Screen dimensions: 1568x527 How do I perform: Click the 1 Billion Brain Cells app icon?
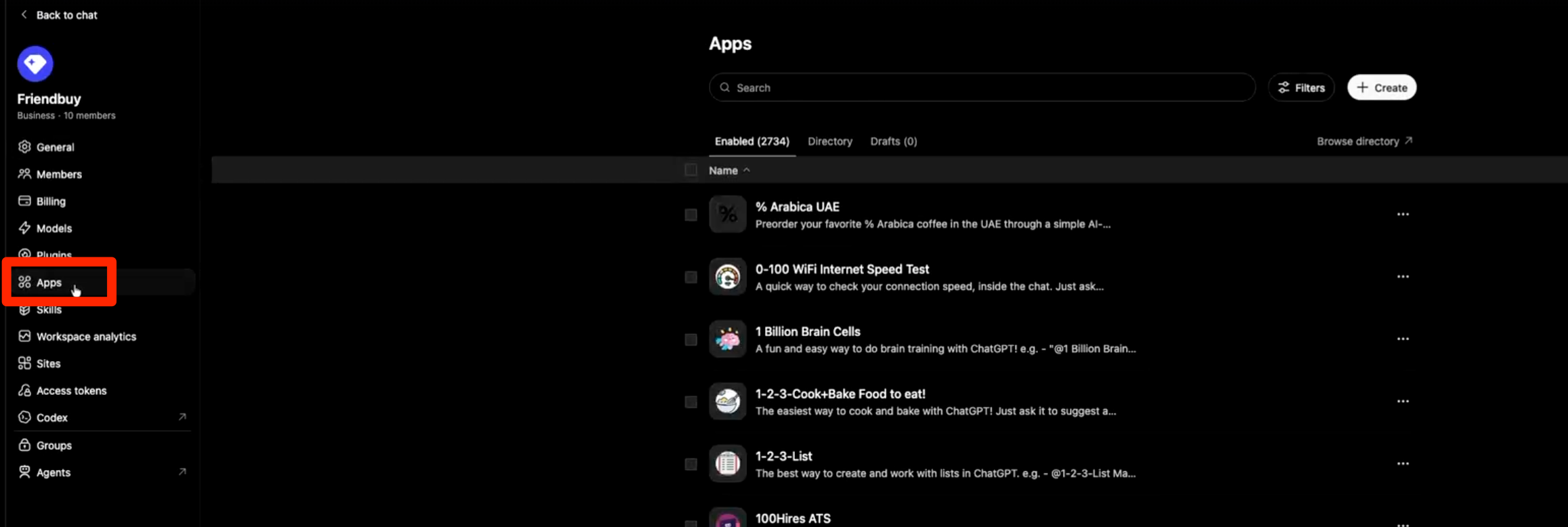click(728, 339)
